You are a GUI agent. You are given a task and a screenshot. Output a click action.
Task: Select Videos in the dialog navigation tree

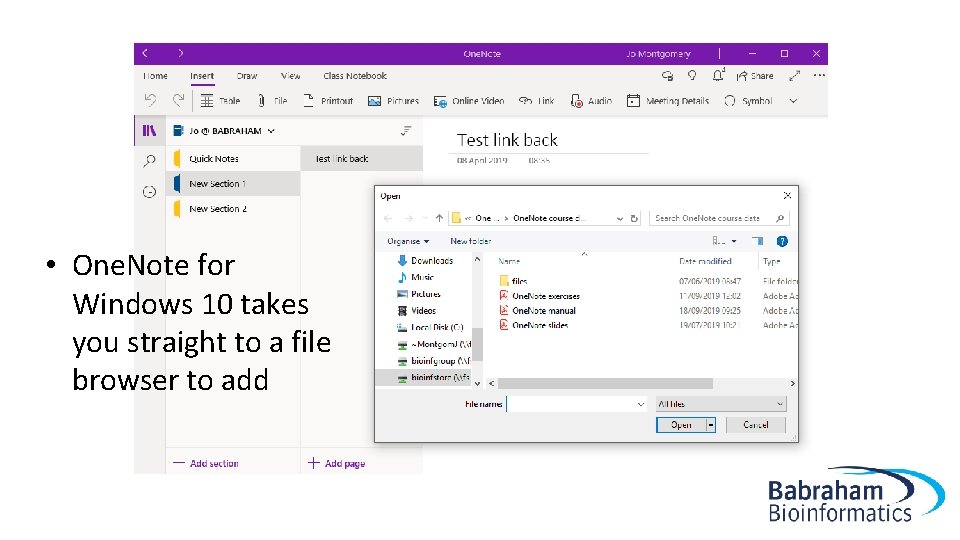tap(417, 311)
